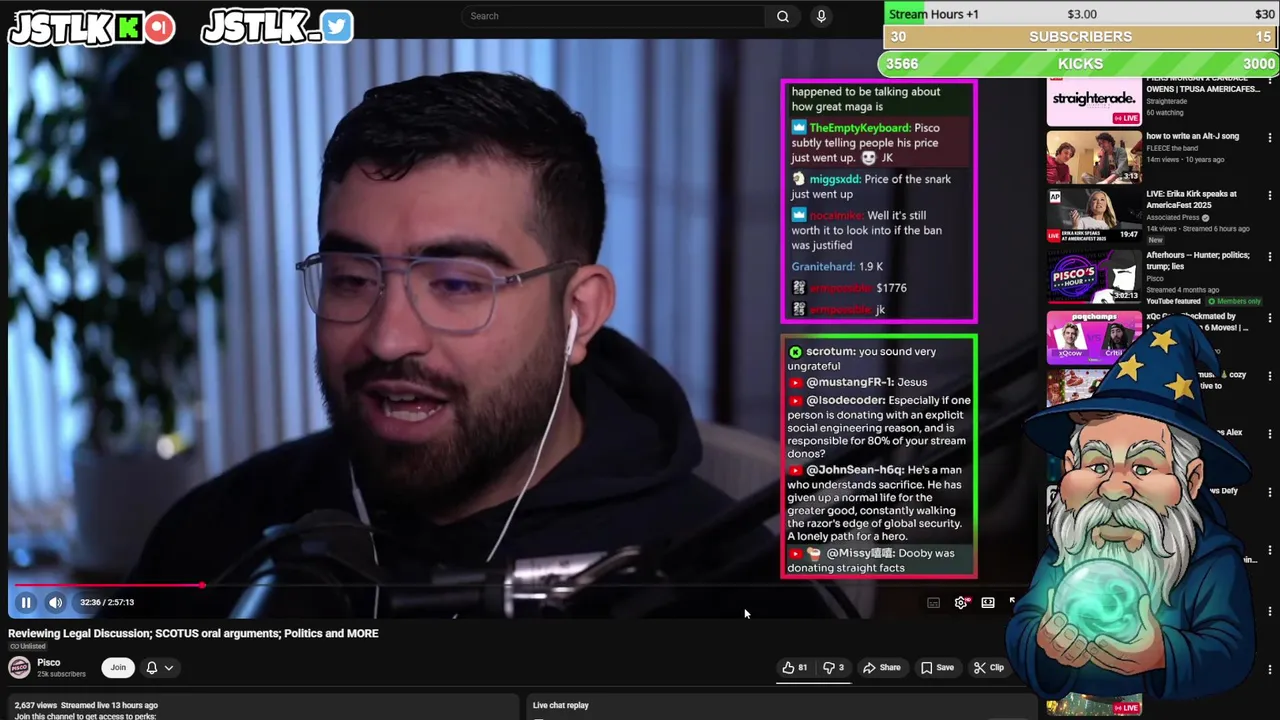Open the notification bell dropdown

(x=160, y=667)
